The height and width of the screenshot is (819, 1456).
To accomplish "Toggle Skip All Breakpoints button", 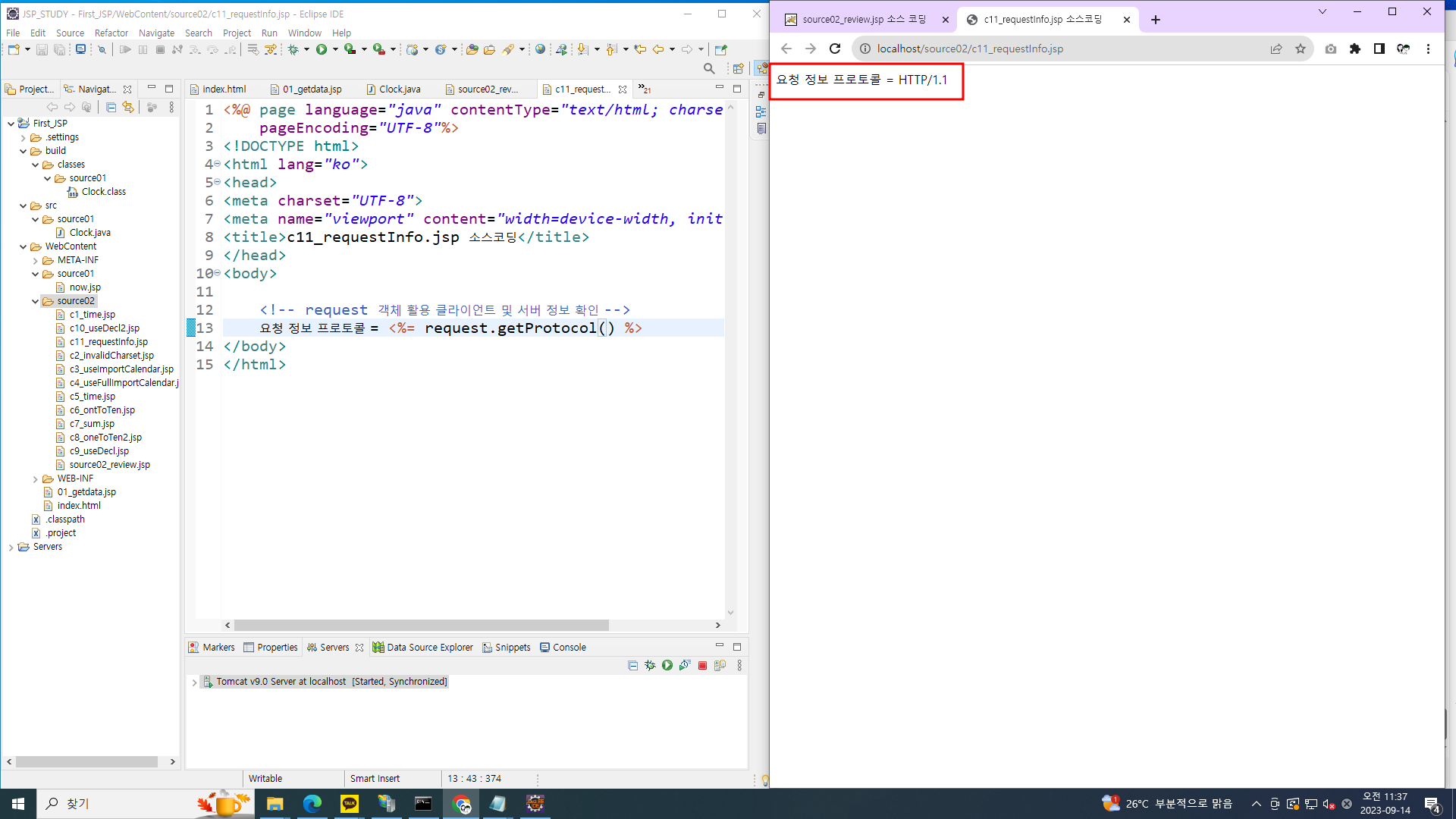I will [x=102, y=49].
